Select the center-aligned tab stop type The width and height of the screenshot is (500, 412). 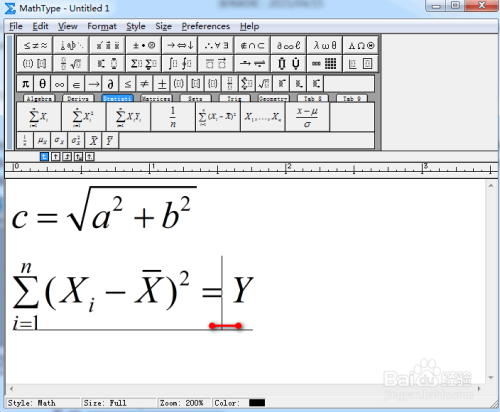click(56, 156)
